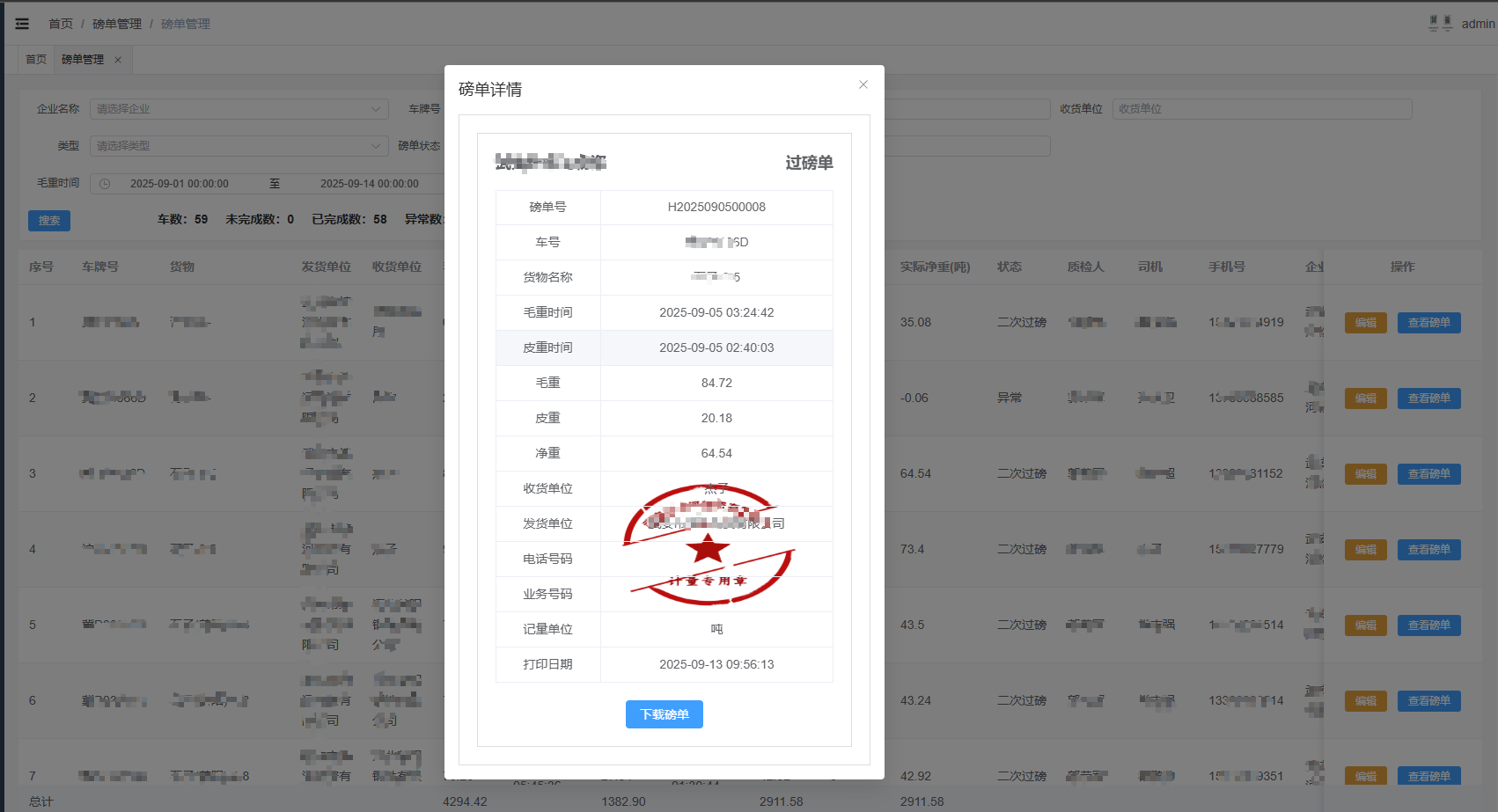This screenshot has width=1498, height=812.
Task: Select the 磅单管理 tab
Action: [x=83, y=60]
